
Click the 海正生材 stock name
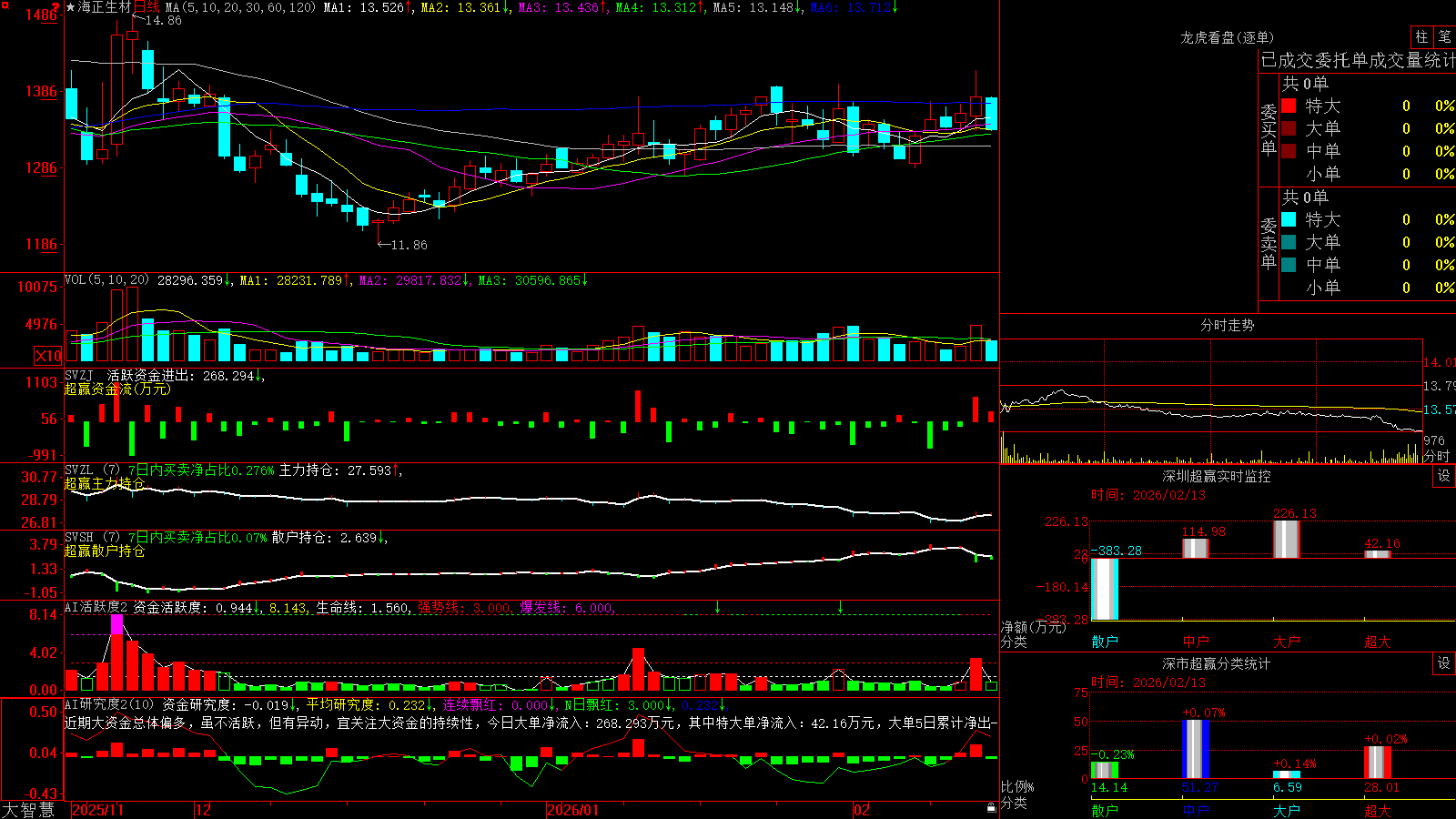105,7
